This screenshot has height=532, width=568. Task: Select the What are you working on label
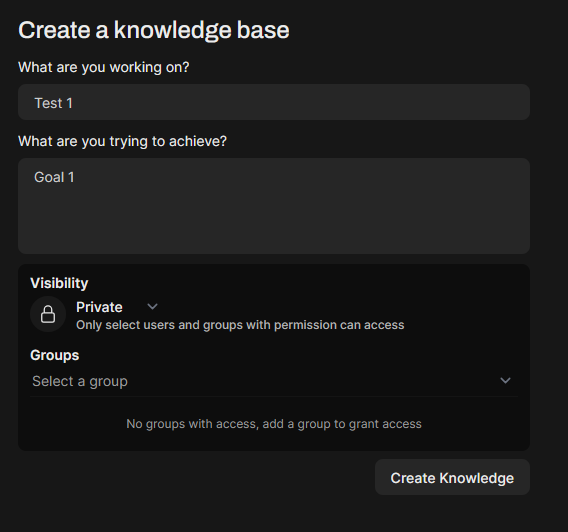104,67
